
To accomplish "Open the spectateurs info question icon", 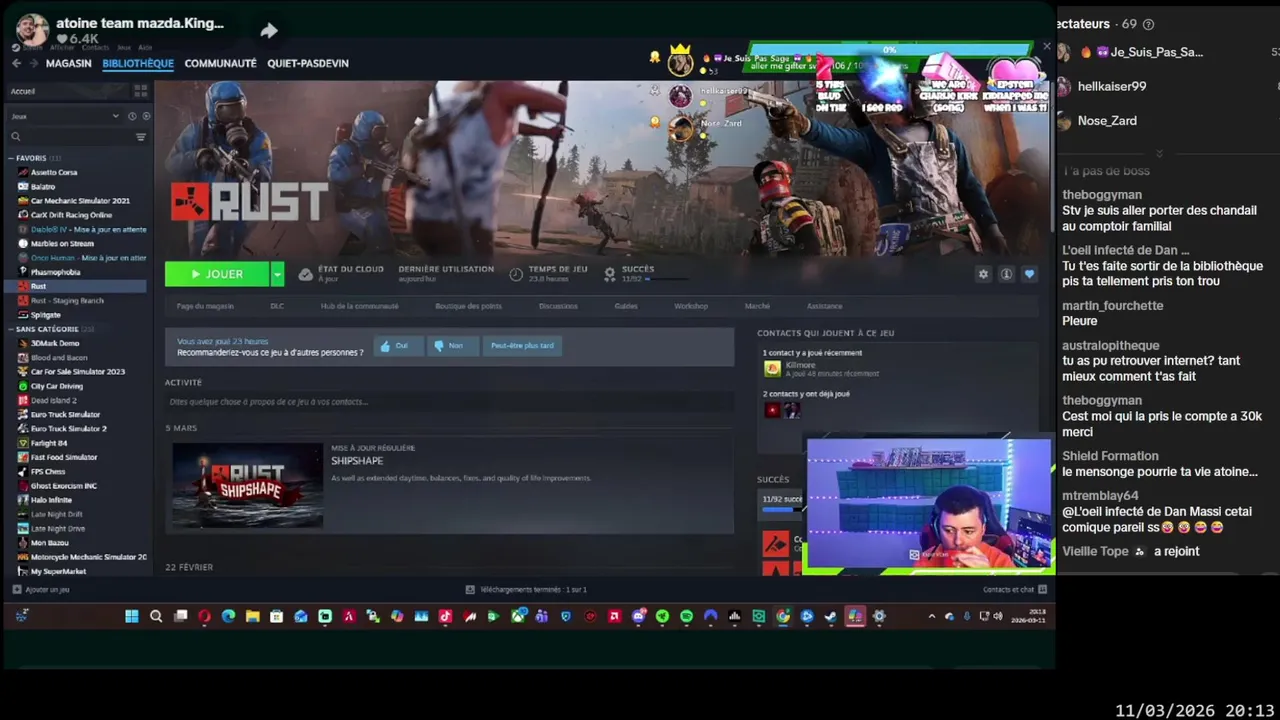I will (x=1148, y=24).
